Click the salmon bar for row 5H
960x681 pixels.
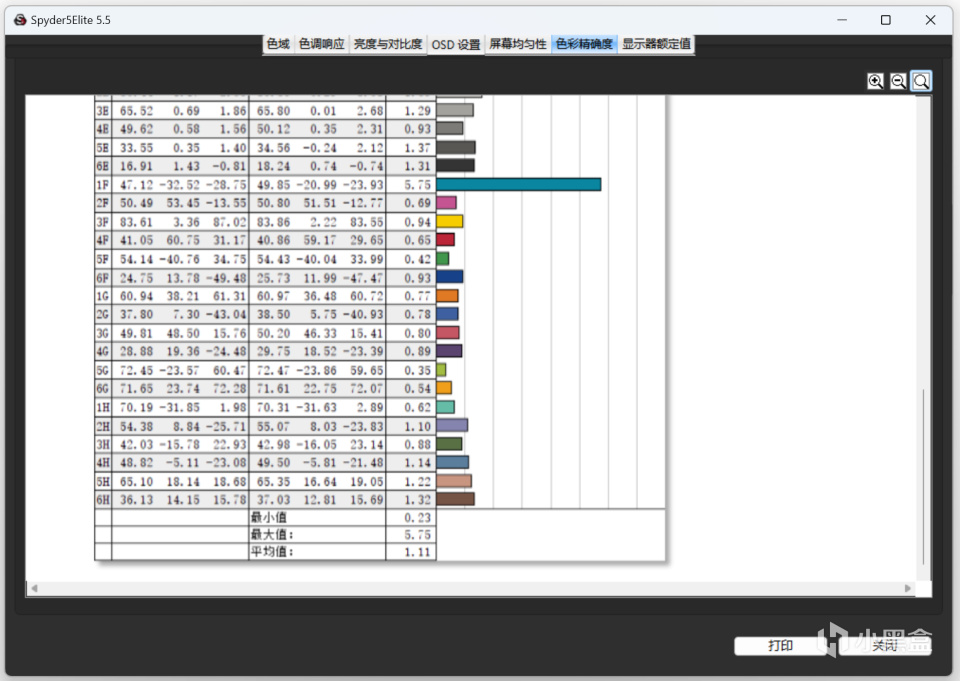[454, 481]
